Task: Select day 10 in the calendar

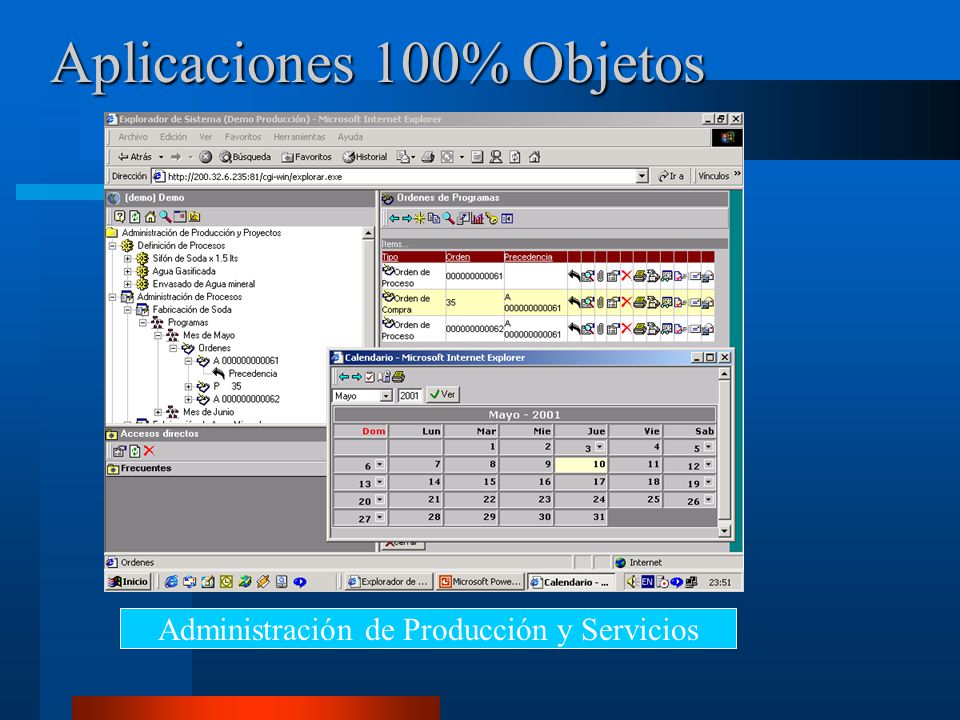Action: [x=581, y=465]
